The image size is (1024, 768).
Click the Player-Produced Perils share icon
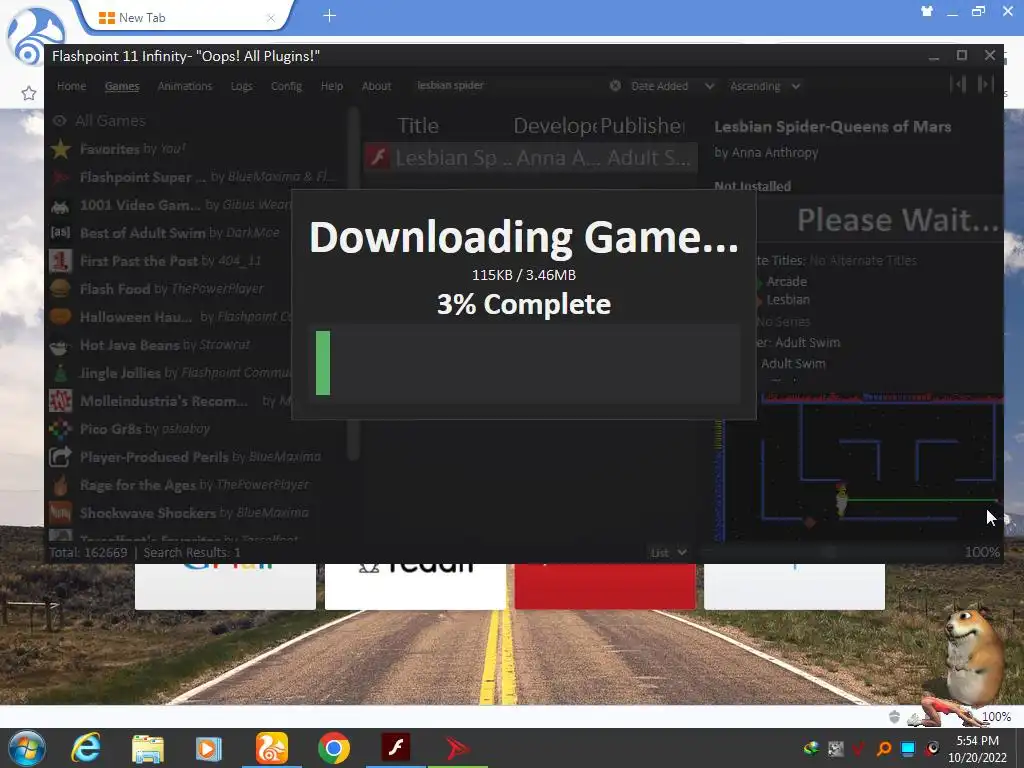pos(60,456)
